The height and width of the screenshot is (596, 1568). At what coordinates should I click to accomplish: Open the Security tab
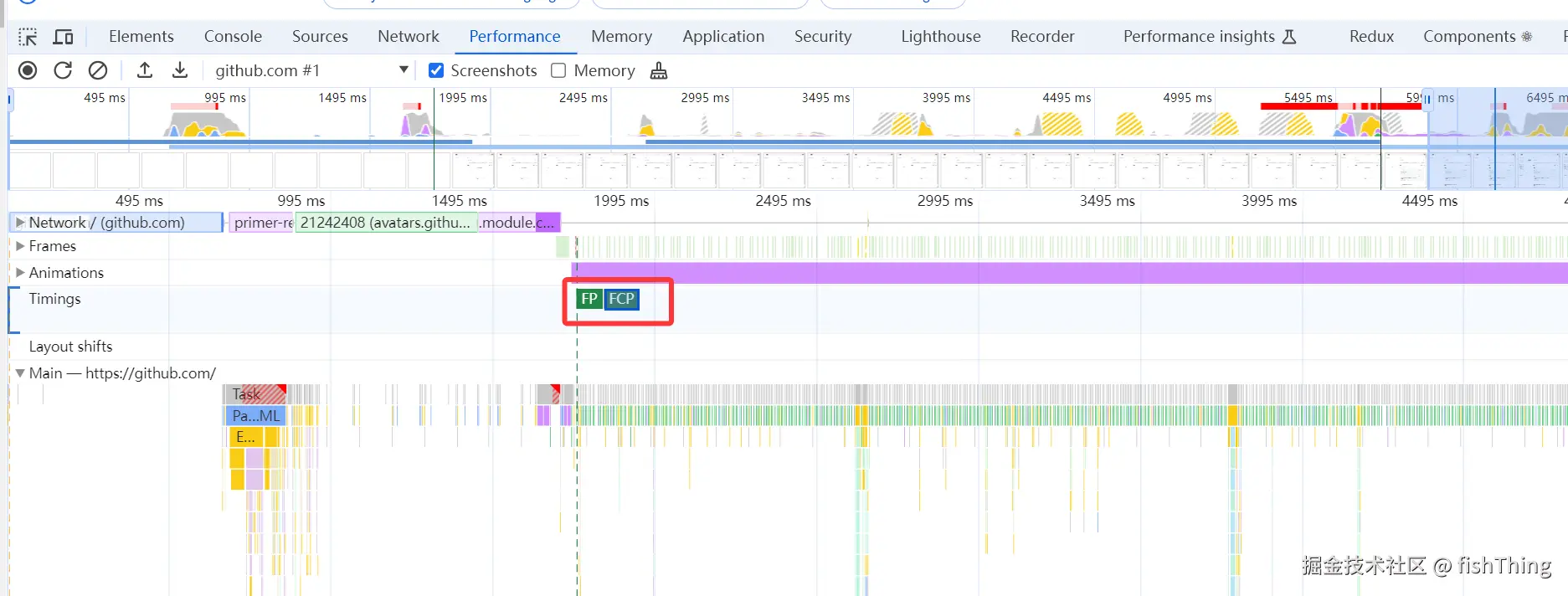click(823, 37)
